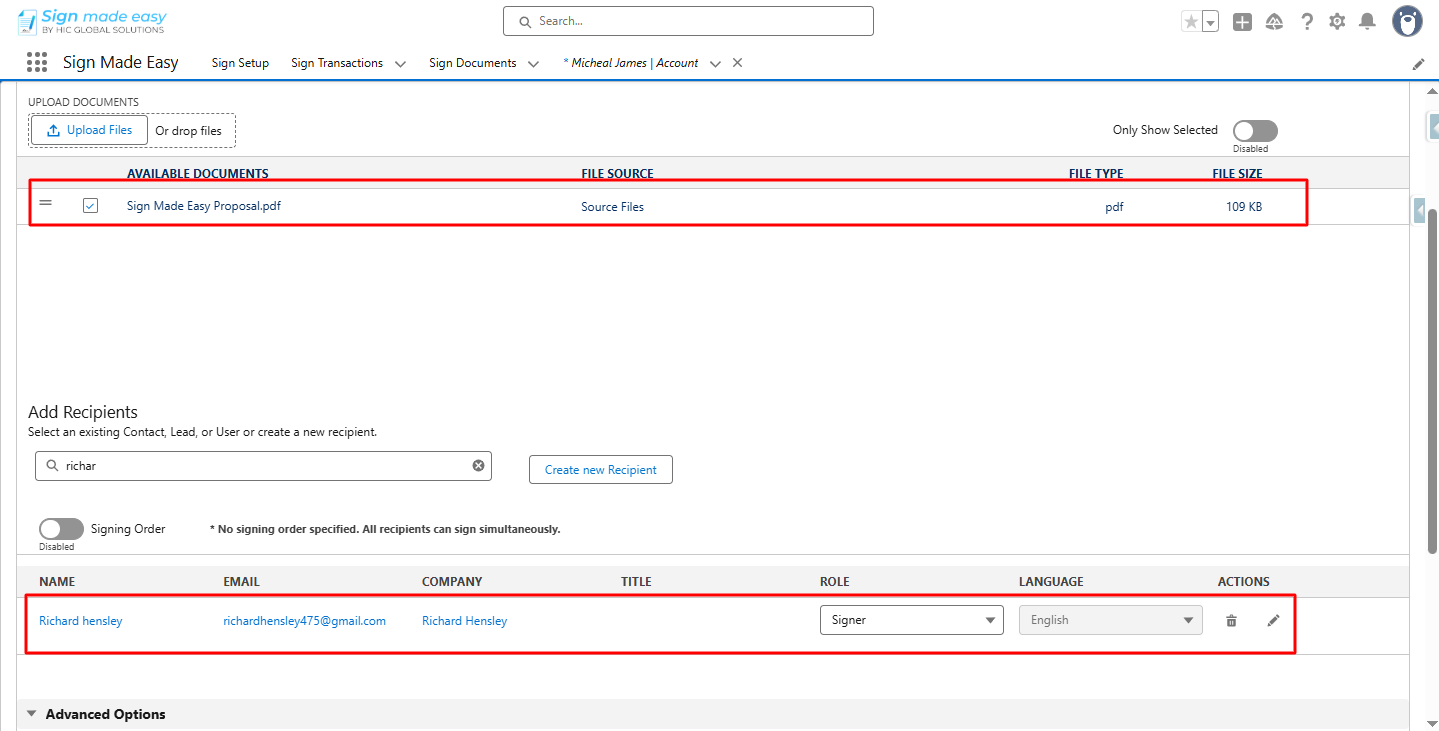Image resolution: width=1439 pixels, height=731 pixels.
Task: Clear the recipient search field
Action: 478,465
